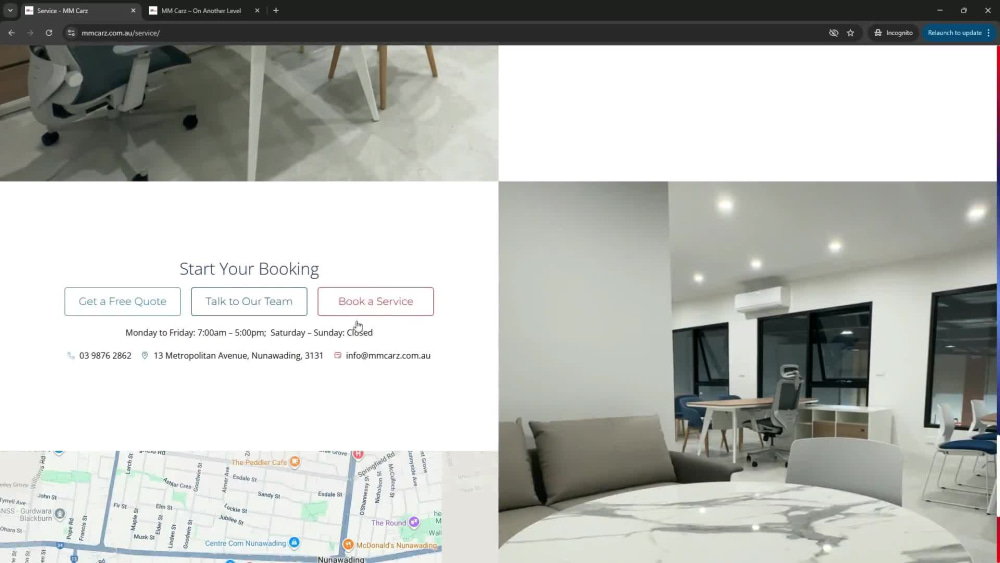This screenshot has height=563, width=1000.
Task: Click The Peddler Cafe map marker
Action: coord(295,462)
